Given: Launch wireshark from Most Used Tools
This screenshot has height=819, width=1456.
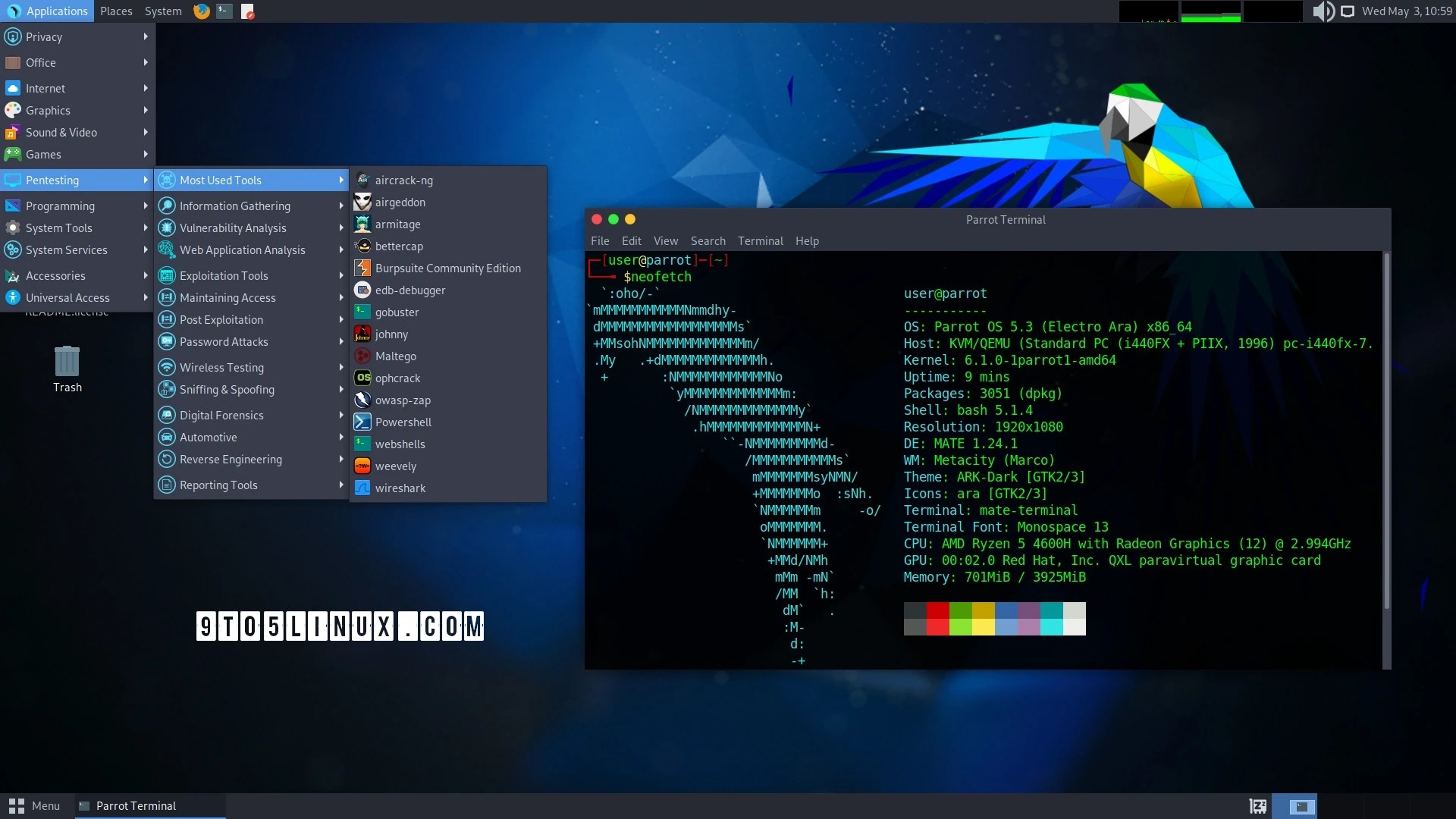Looking at the screenshot, I should click(x=400, y=488).
